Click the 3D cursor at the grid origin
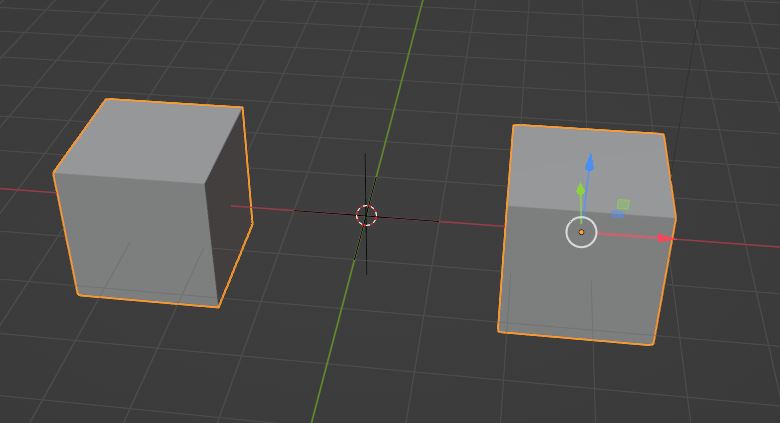Screen dimensions: 780x423 [x=367, y=215]
